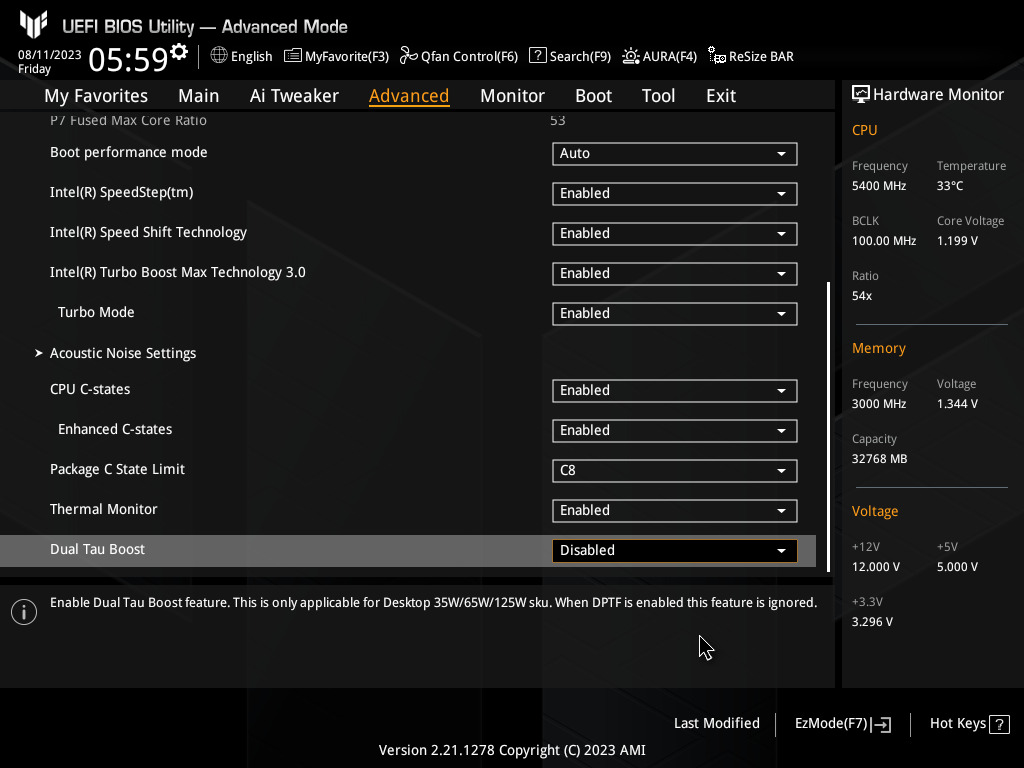Screen dimensions: 1024x768
Task: Switch to Boot tab
Action: click(x=593, y=95)
